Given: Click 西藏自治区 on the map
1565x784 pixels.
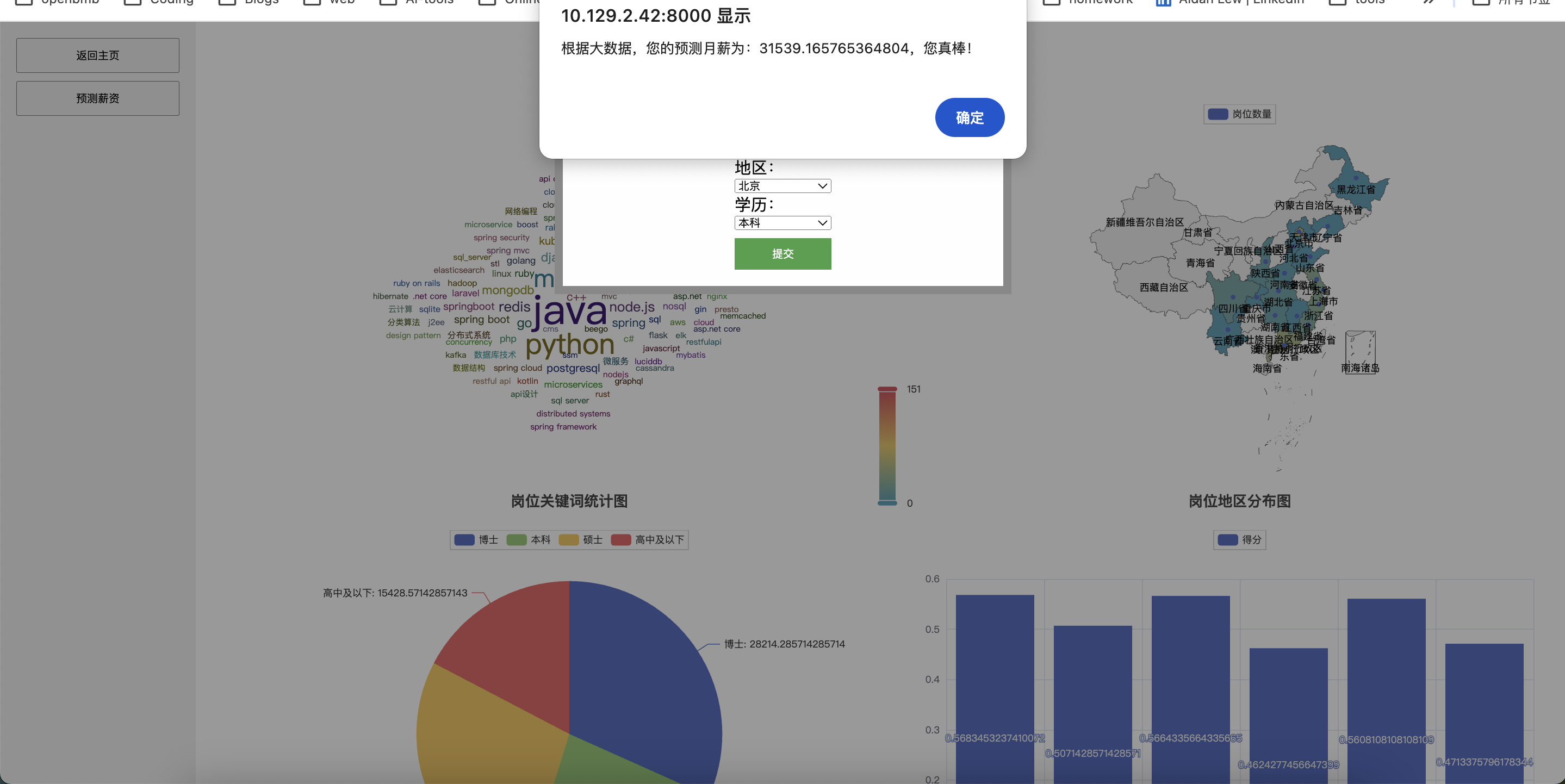Looking at the screenshot, I should pyautogui.click(x=1164, y=287).
